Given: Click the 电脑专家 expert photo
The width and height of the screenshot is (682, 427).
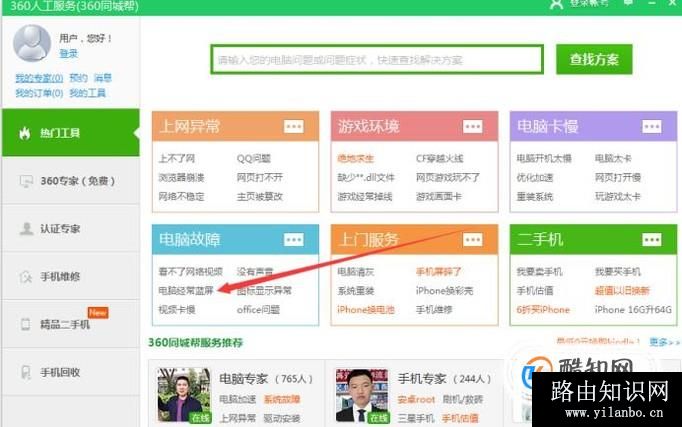Looking at the screenshot, I should (x=184, y=395).
